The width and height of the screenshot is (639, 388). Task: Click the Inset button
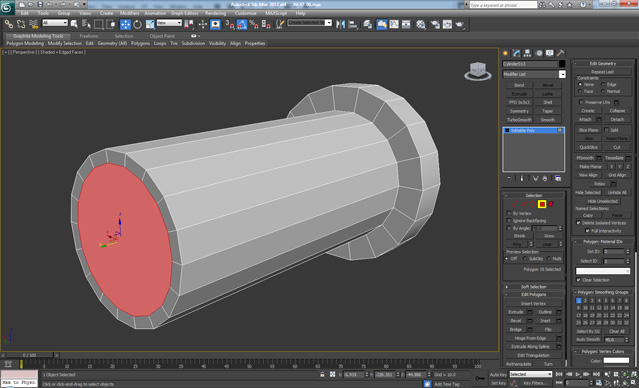coord(545,321)
